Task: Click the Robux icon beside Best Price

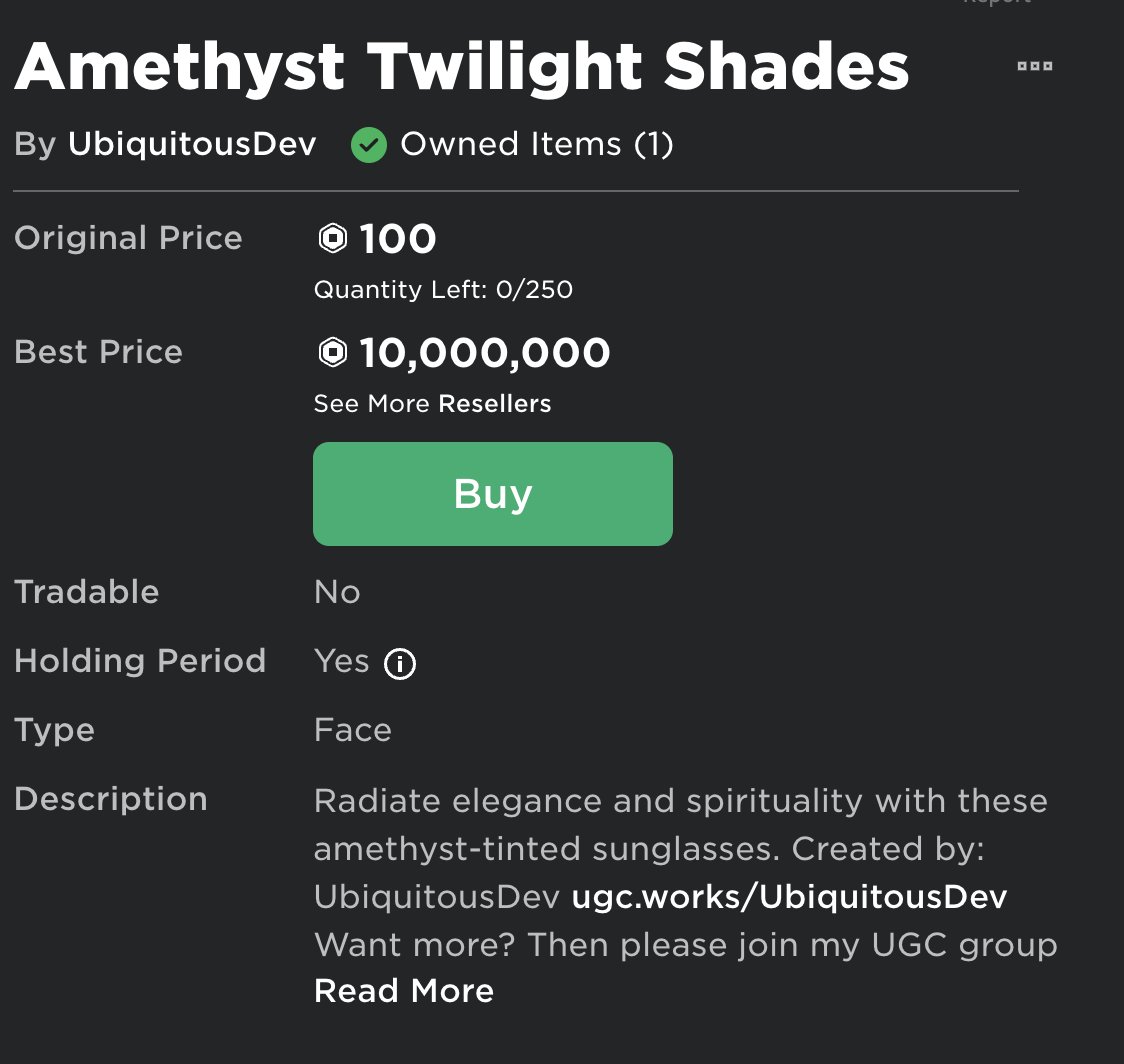Action: pos(332,352)
